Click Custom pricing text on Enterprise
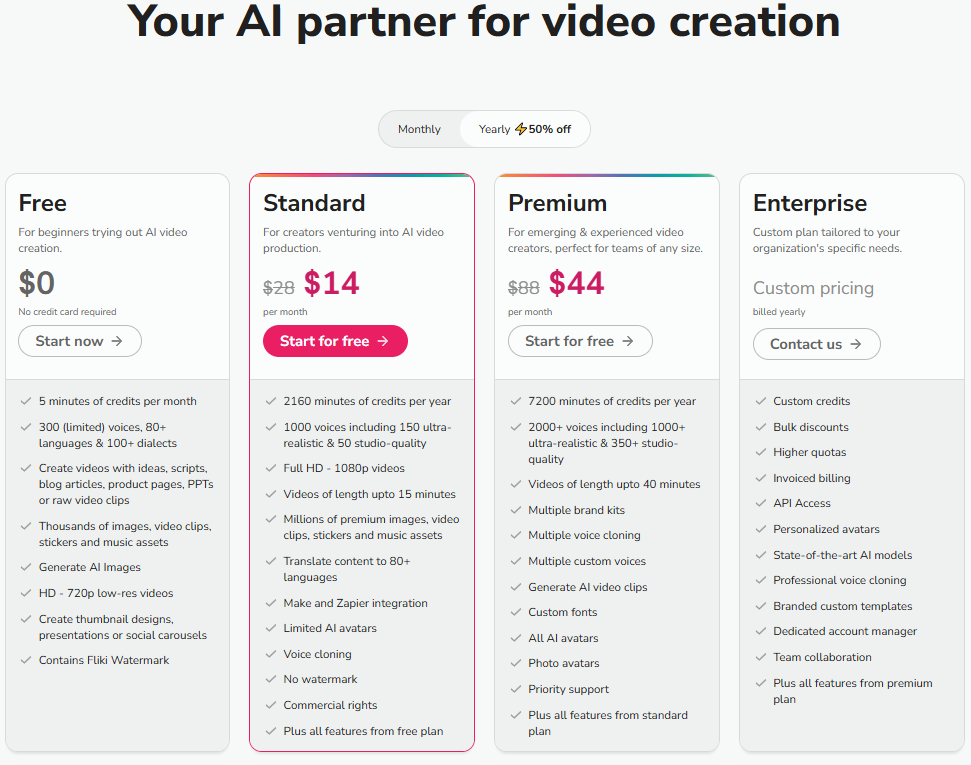 tap(813, 288)
